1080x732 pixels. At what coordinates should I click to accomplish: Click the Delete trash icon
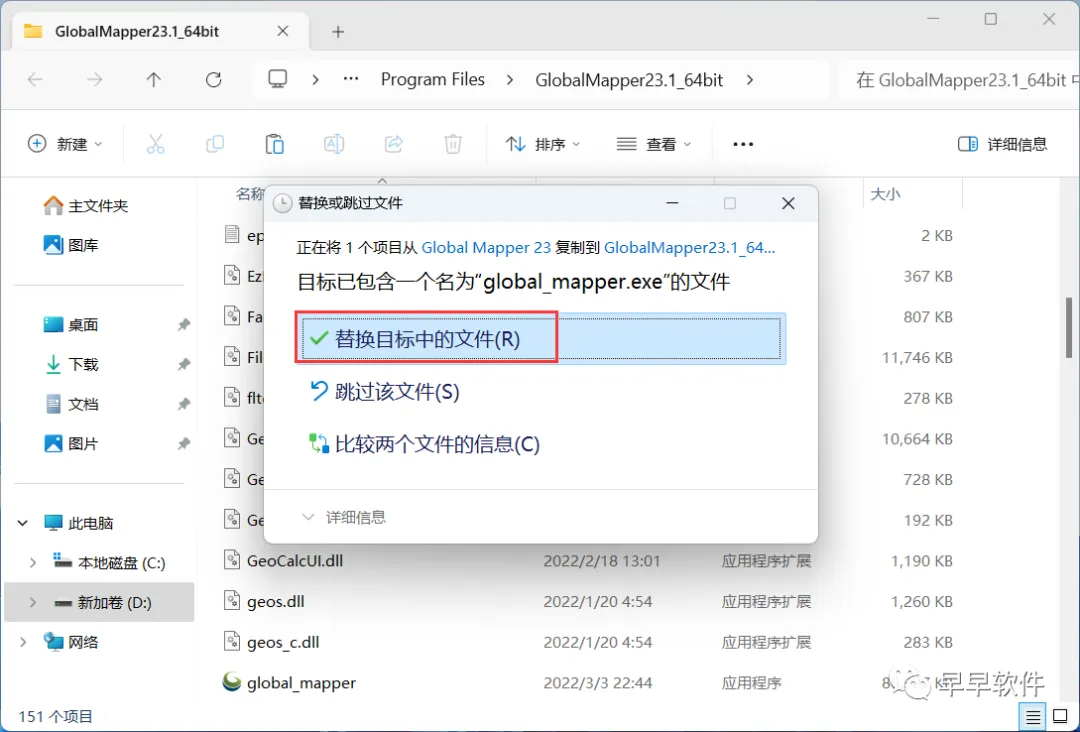point(453,144)
